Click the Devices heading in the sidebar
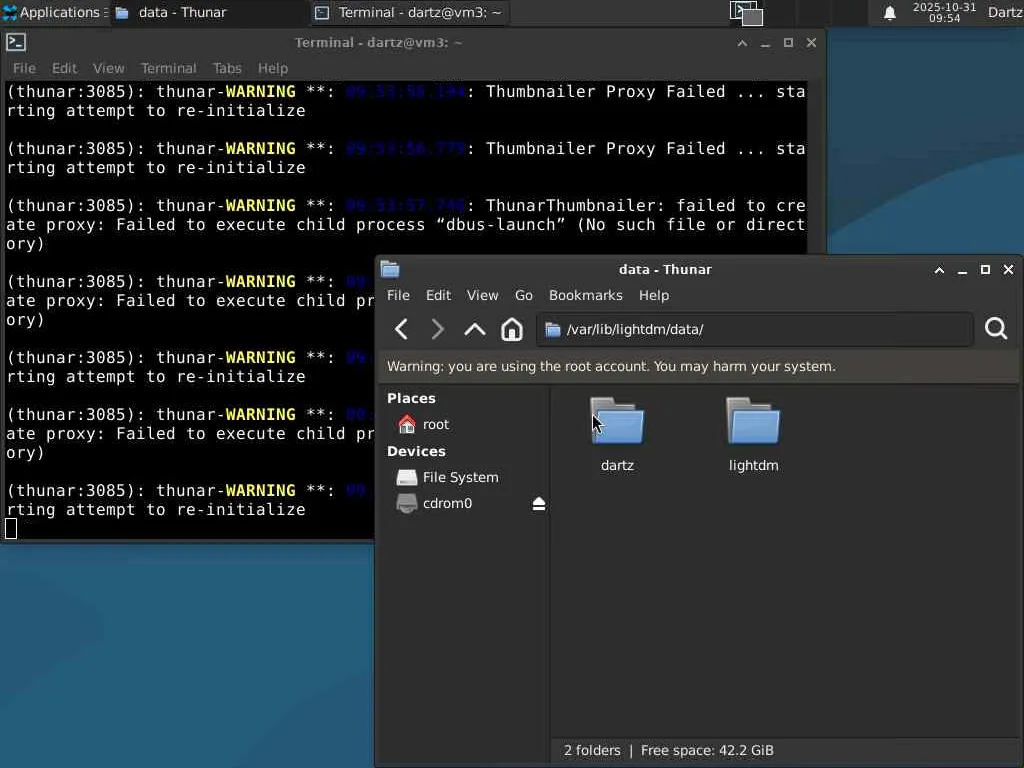The image size is (1024, 768). [416, 451]
